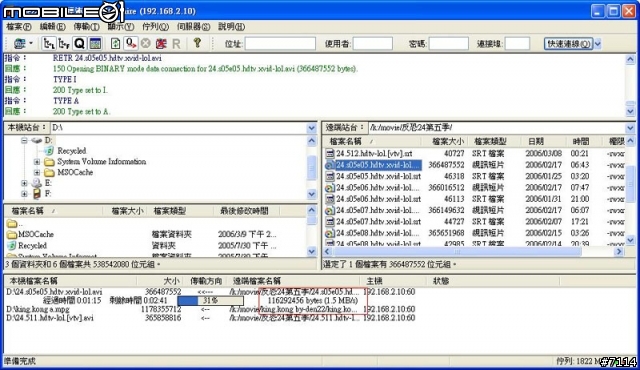The width and height of the screenshot is (640, 370).
Task: Click the Recycled bin icon in local list
Action: coord(12,246)
